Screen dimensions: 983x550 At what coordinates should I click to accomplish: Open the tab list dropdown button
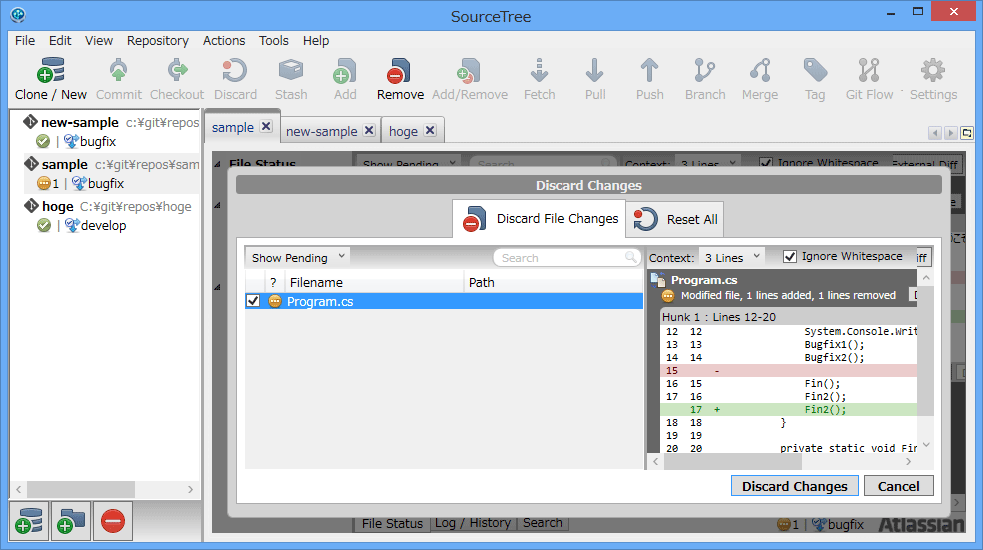click(x=967, y=133)
